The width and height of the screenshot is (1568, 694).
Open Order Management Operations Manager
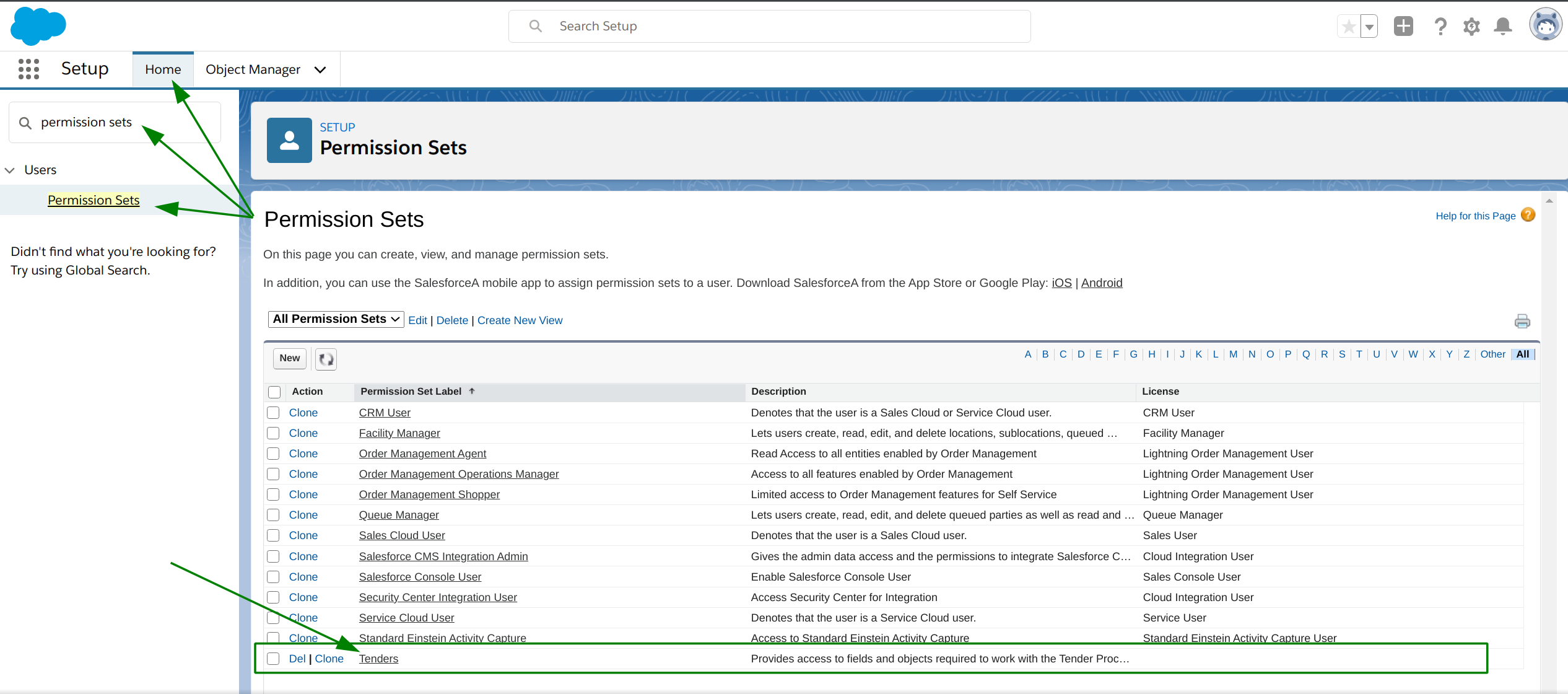pyautogui.click(x=459, y=474)
